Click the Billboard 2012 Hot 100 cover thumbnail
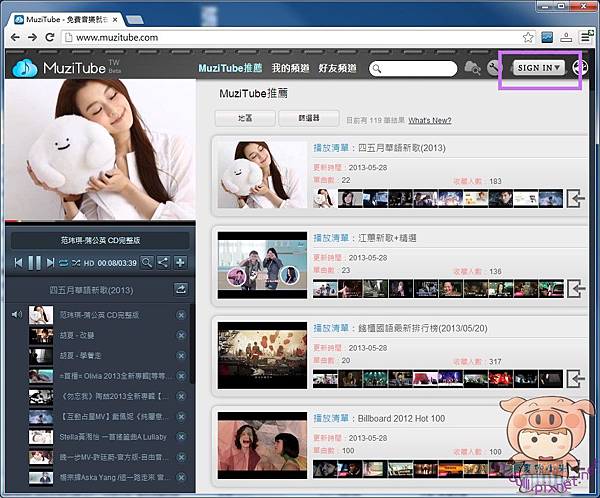 point(262,445)
